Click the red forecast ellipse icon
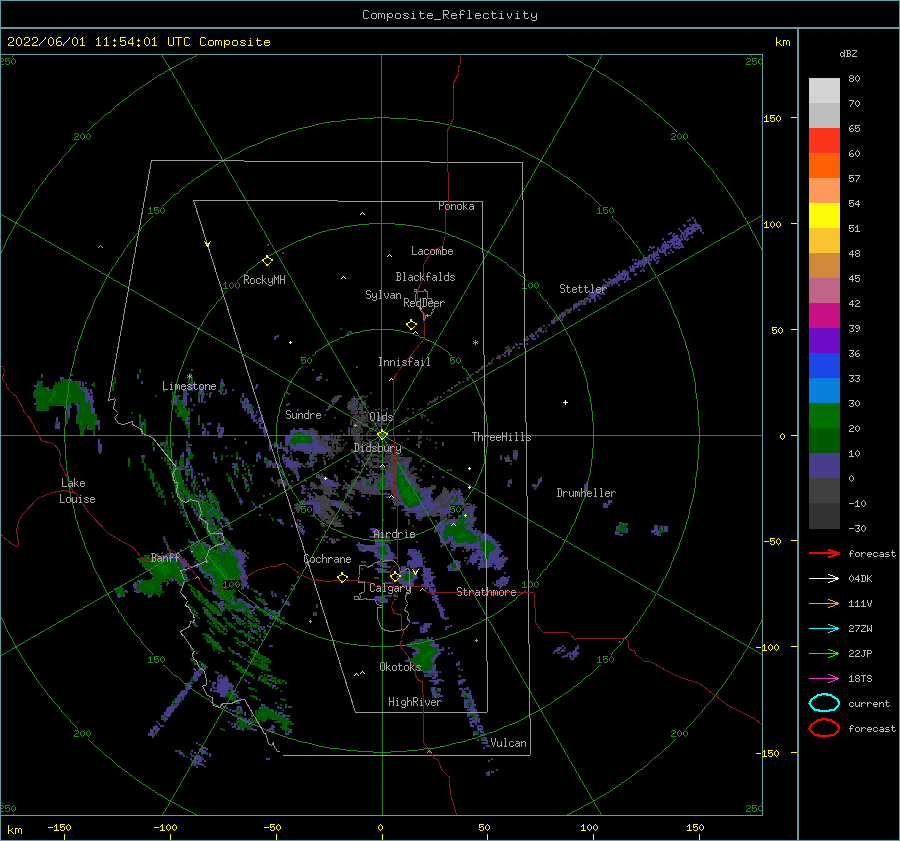 (x=824, y=728)
